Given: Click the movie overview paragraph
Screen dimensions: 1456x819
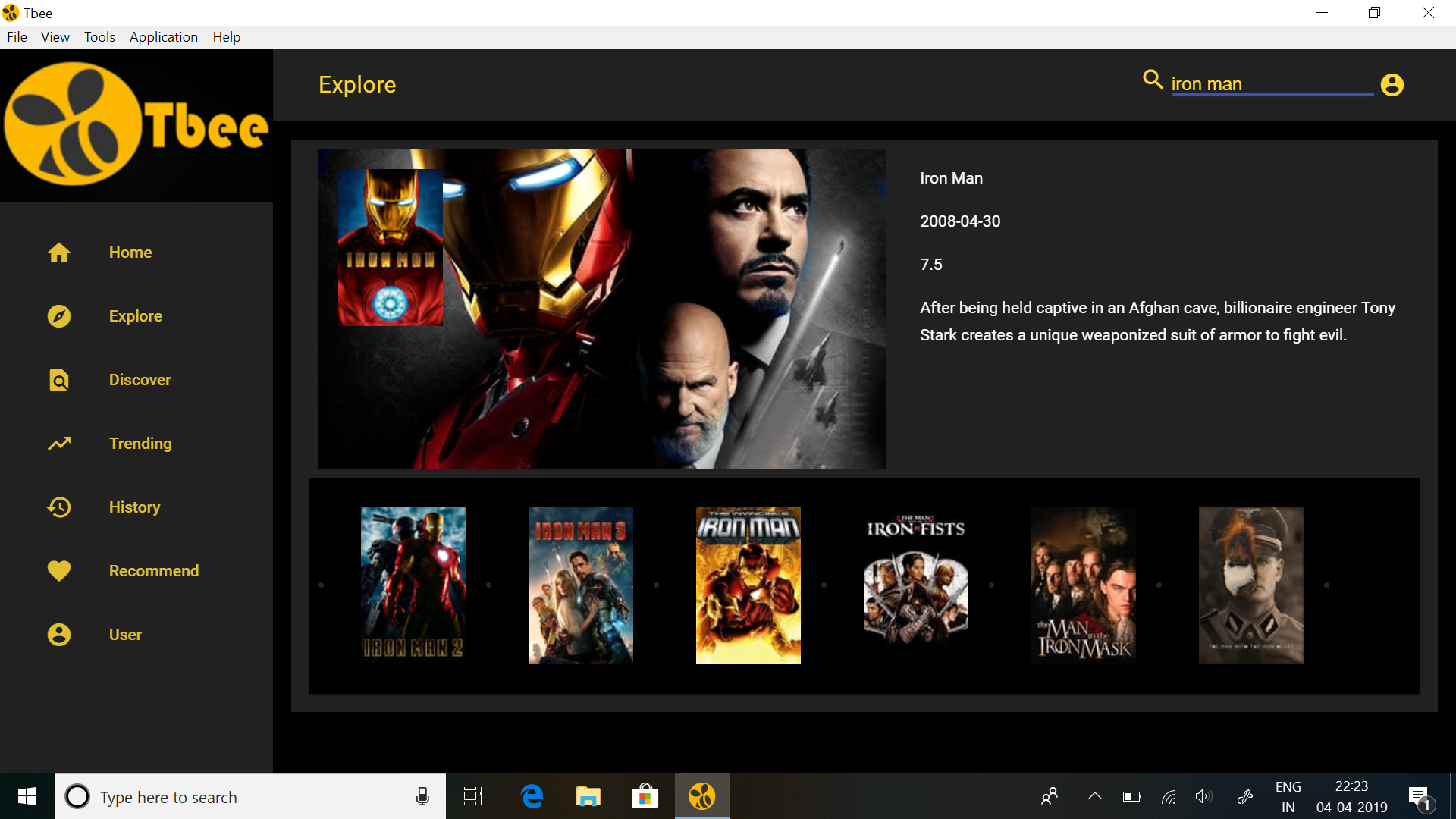Looking at the screenshot, I should coord(1158,322).
